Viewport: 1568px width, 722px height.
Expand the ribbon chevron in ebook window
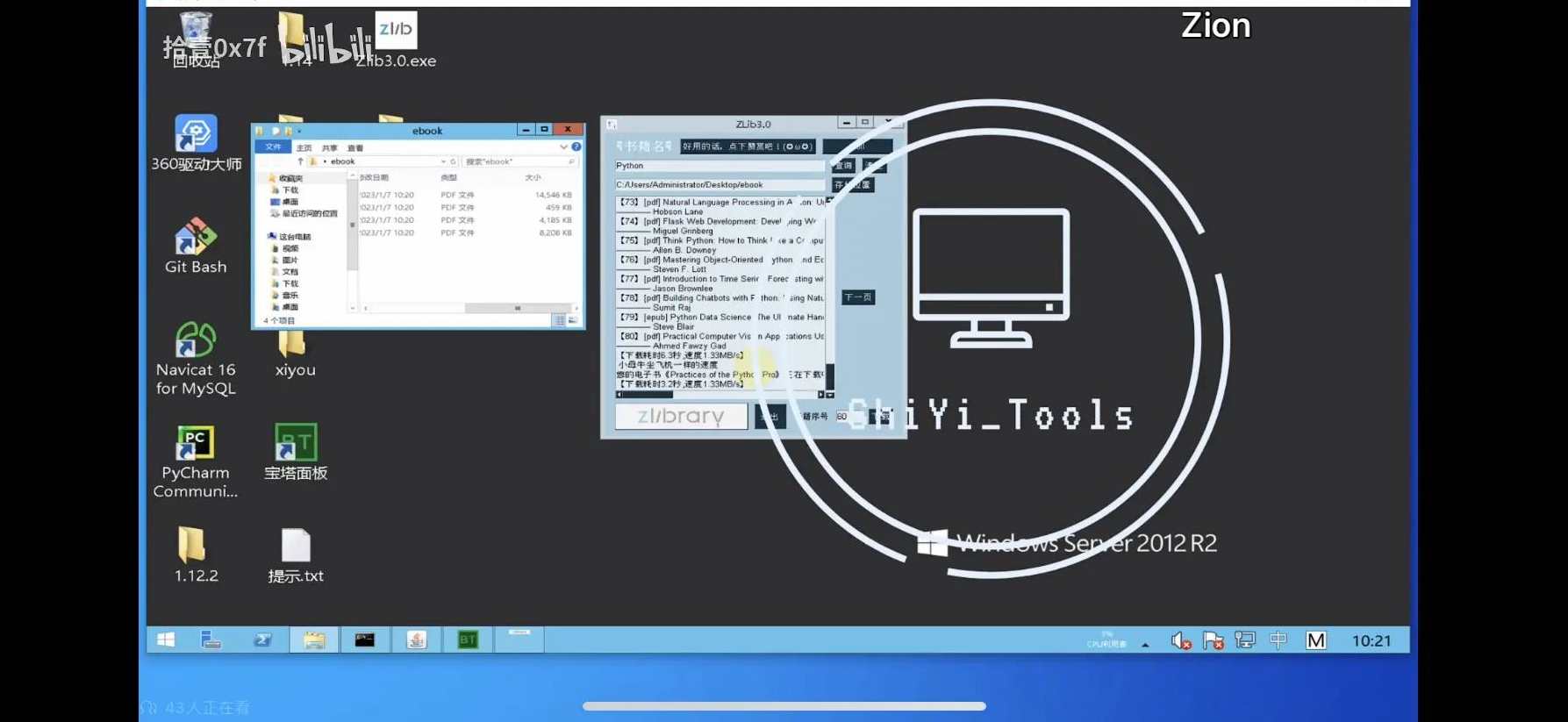point(563,147)
